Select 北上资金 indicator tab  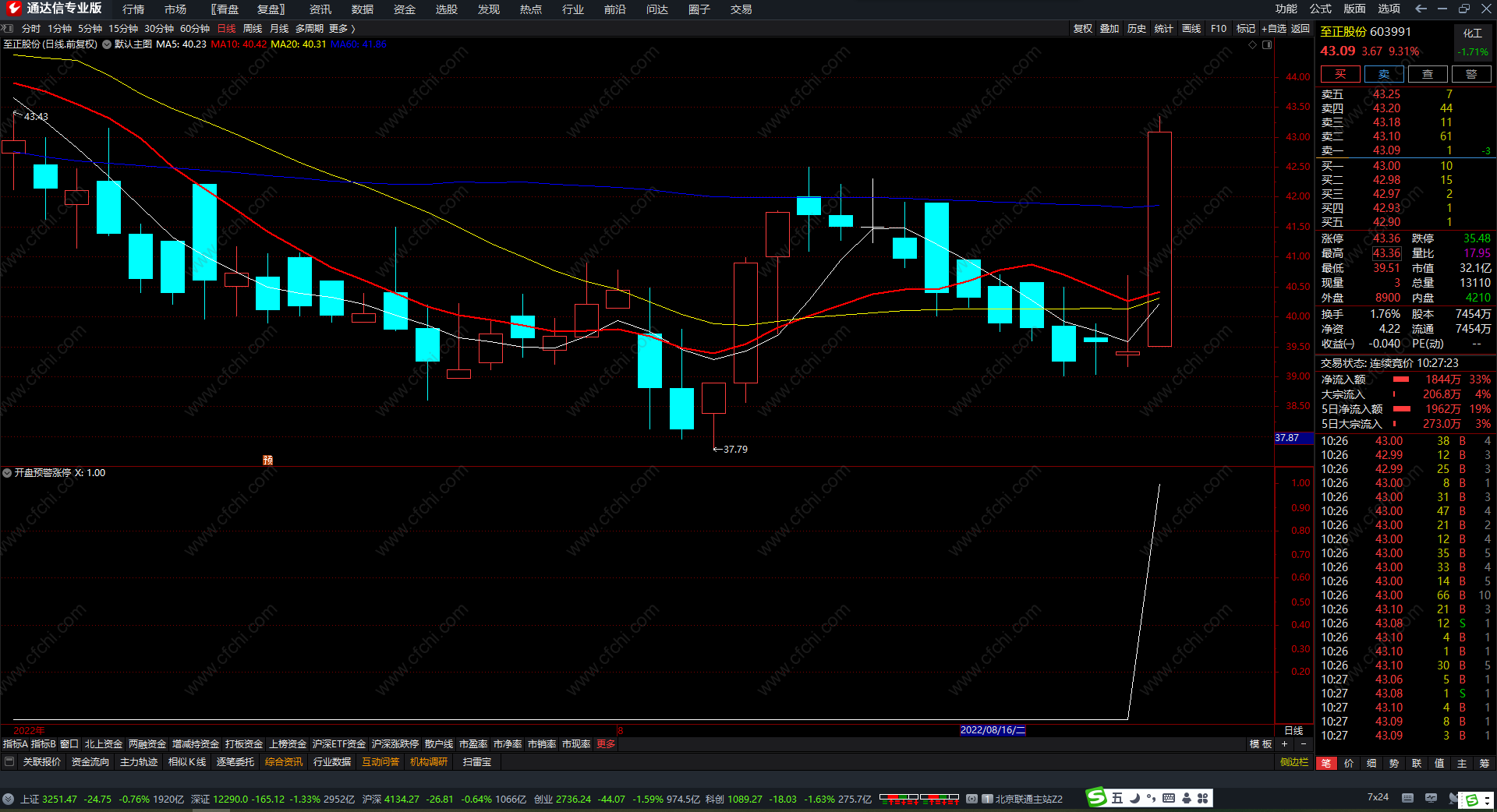tap(104, 744)
